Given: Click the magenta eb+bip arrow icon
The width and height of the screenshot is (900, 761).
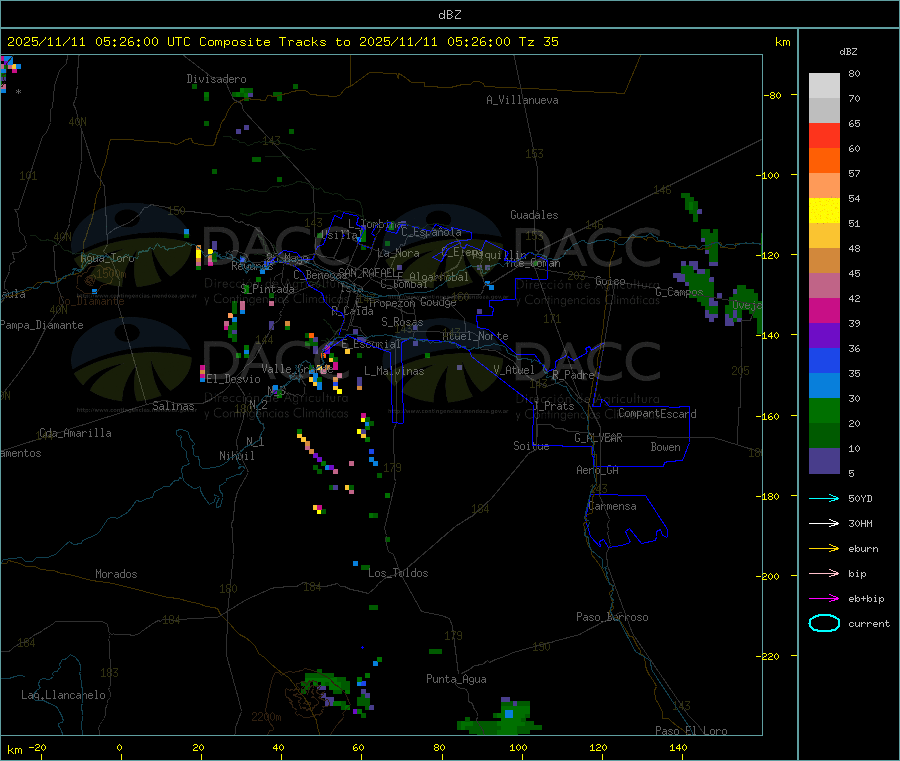Looking at the screenshot, I should pyautogui.click(x=824, y=599).
